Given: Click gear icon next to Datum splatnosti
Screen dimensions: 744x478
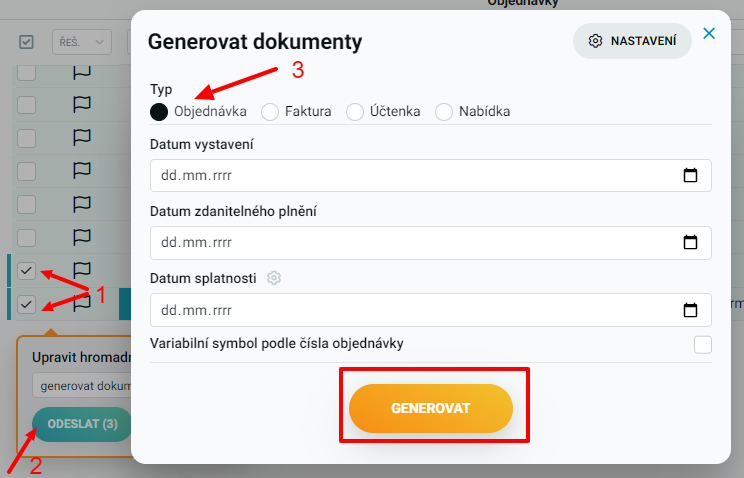Looking at the screenshot, I should tap(274, 278).
